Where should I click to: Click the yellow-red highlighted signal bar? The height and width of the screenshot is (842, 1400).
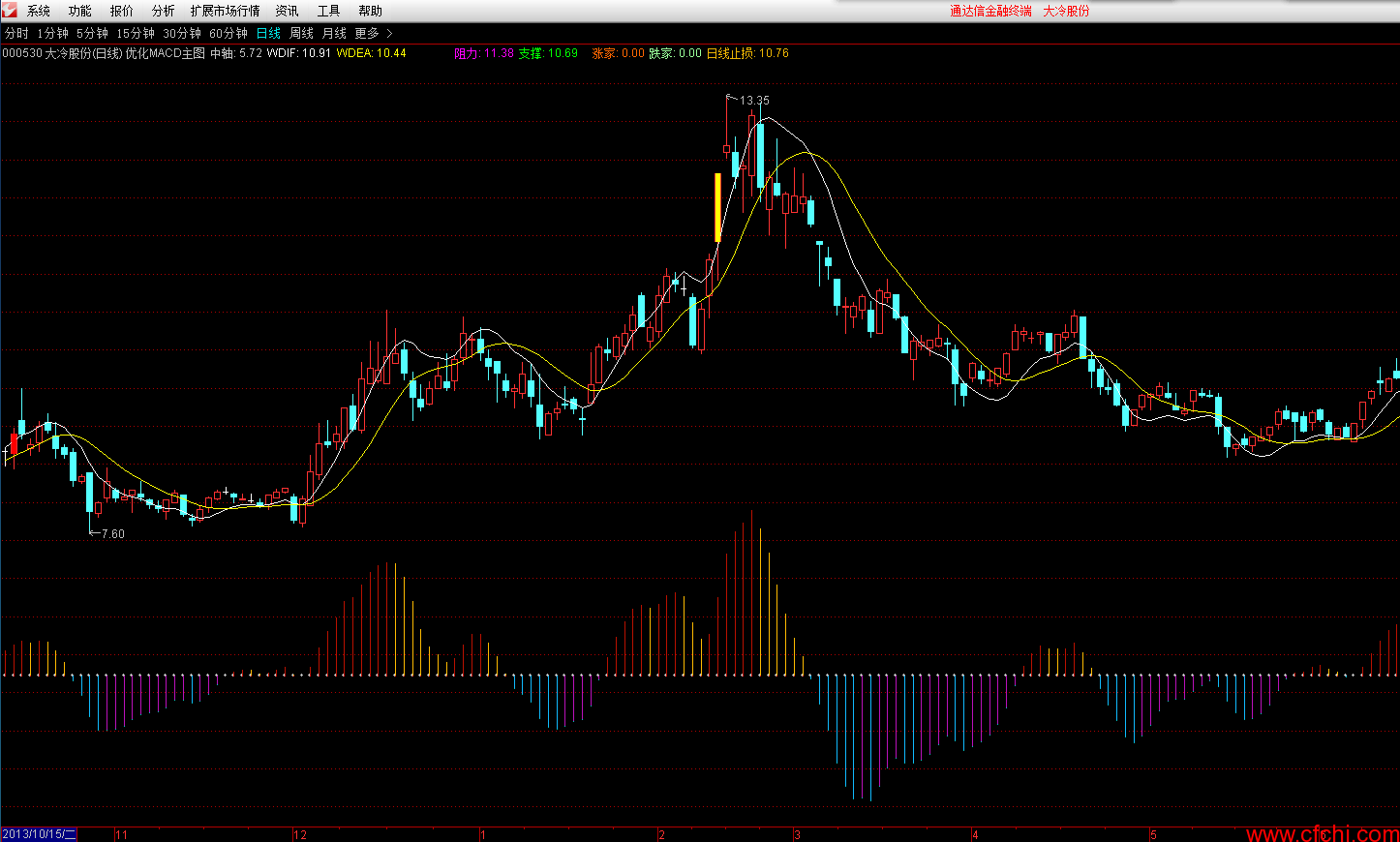[717, 207]
